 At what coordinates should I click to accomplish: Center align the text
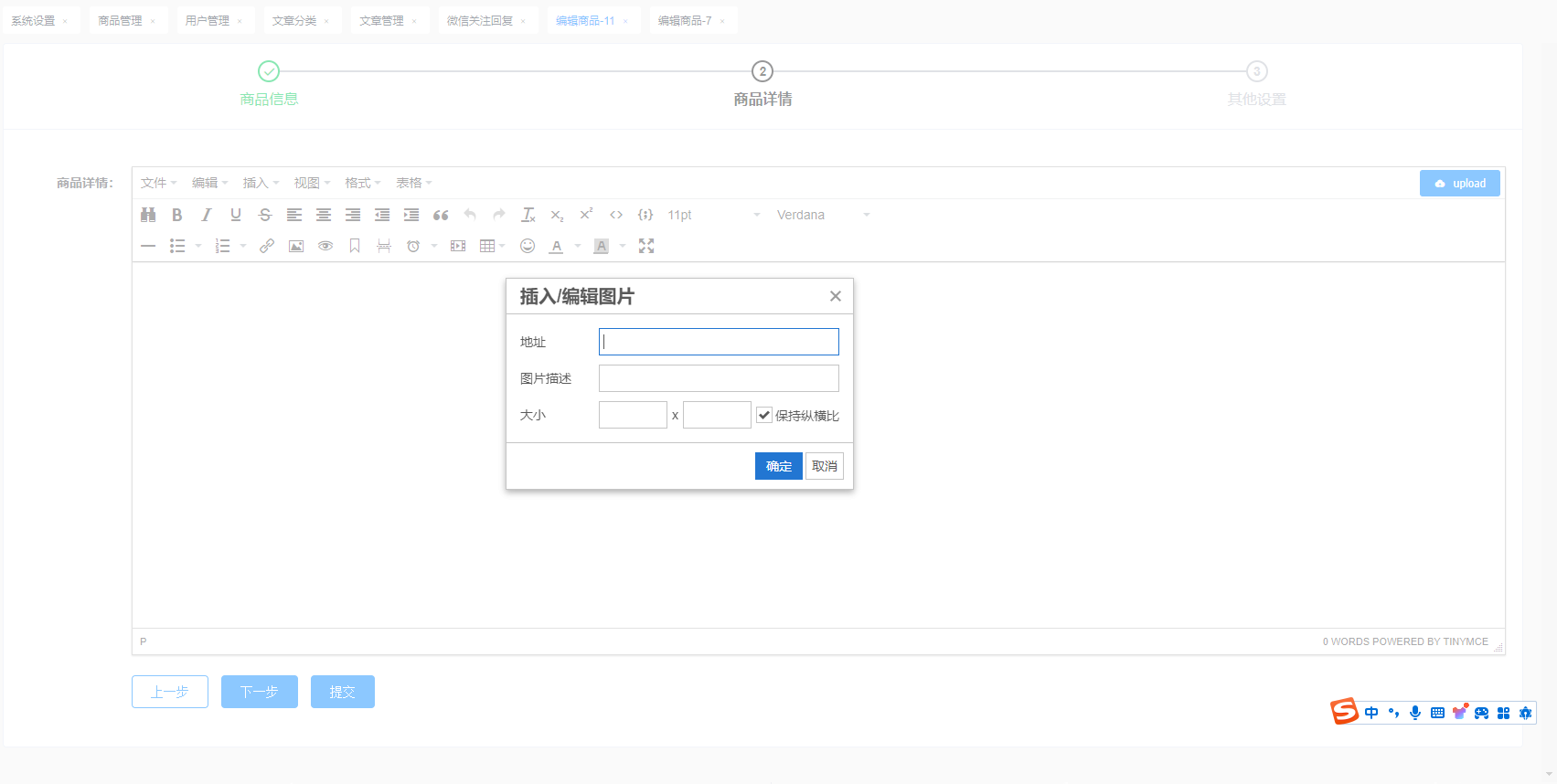click(324, 215)
